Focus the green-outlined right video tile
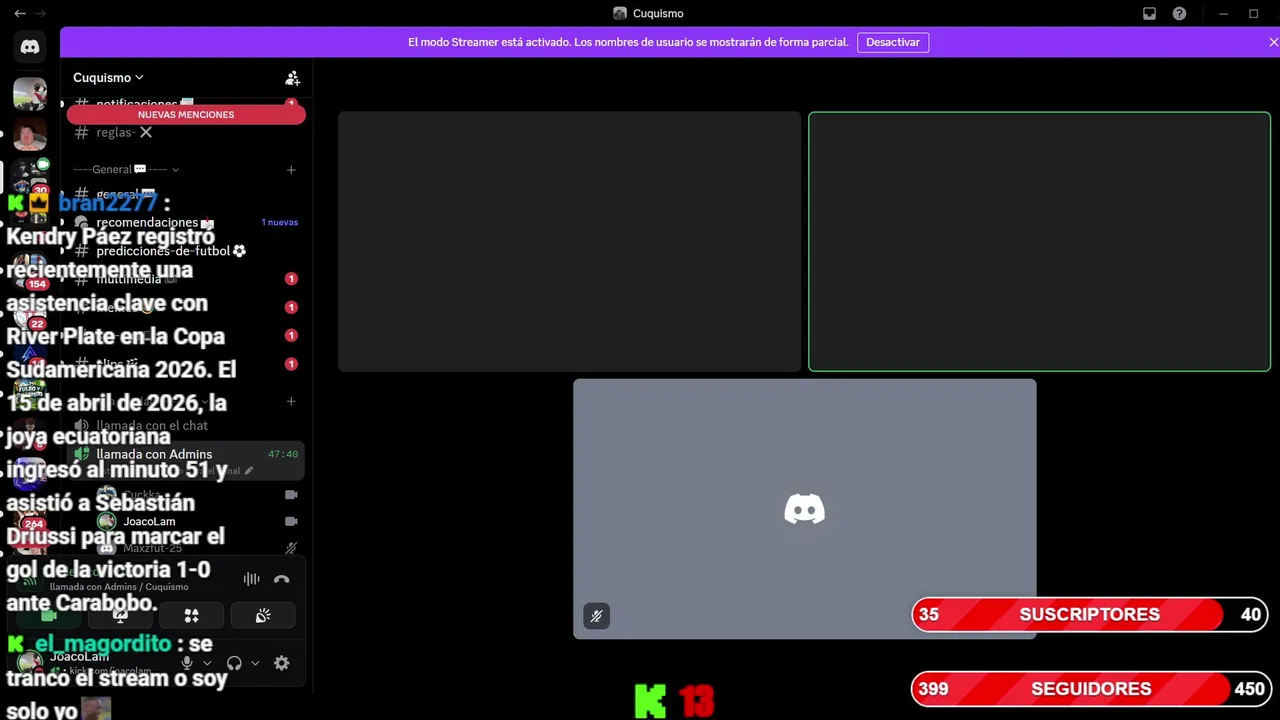This screenshot has width=1280, height=720. (1040, 241)
